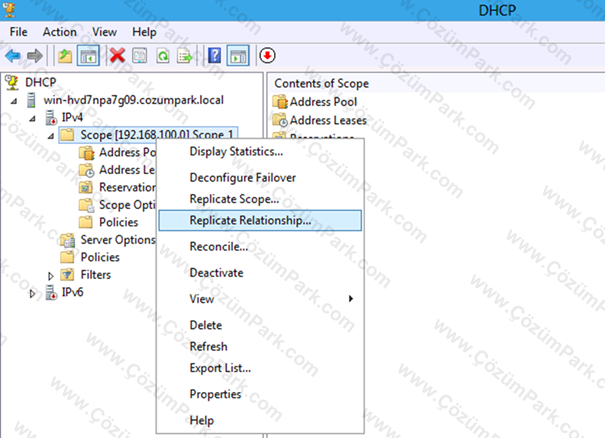The width and height of the screenshot is (605, 438).
Task: Collapse the IPv4 tree node
Action: (32, 118)
